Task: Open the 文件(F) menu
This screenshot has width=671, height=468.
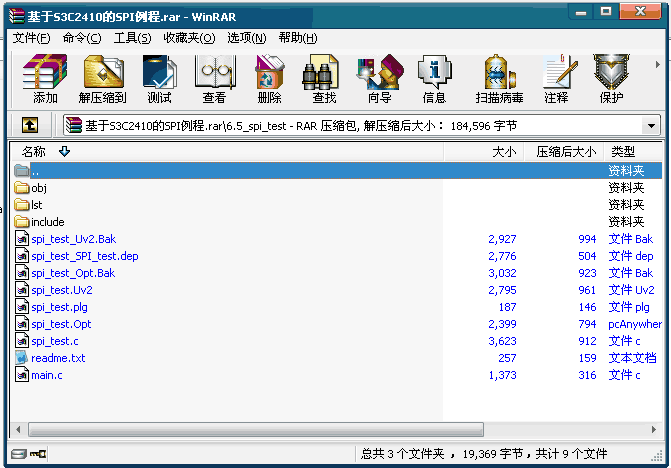Action: coord(31,38)
